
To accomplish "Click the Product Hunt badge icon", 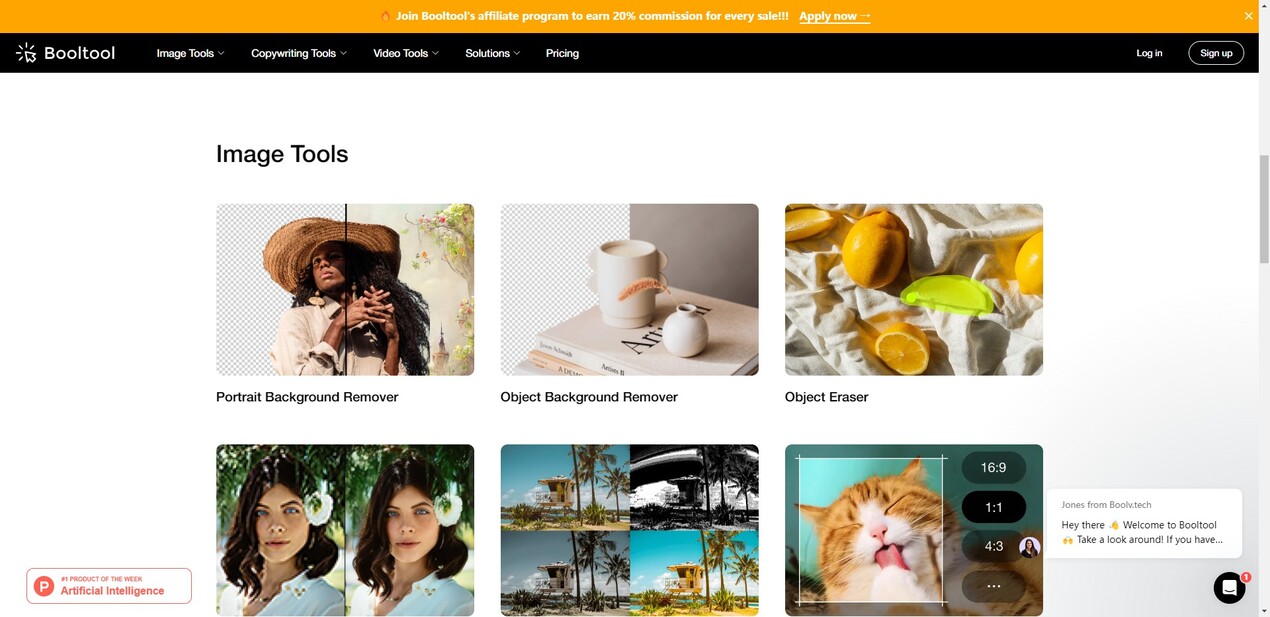I will coord(44,586).
